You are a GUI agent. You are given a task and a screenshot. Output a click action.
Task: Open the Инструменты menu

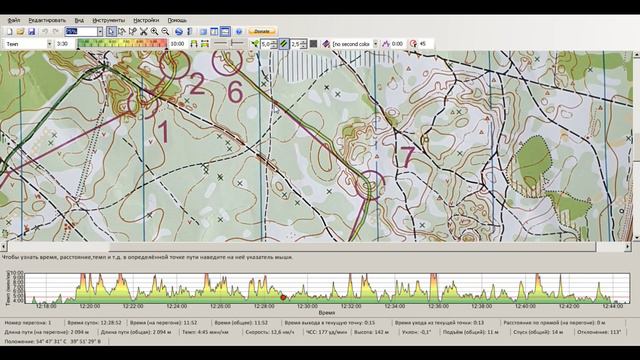[x=109, y=20]
